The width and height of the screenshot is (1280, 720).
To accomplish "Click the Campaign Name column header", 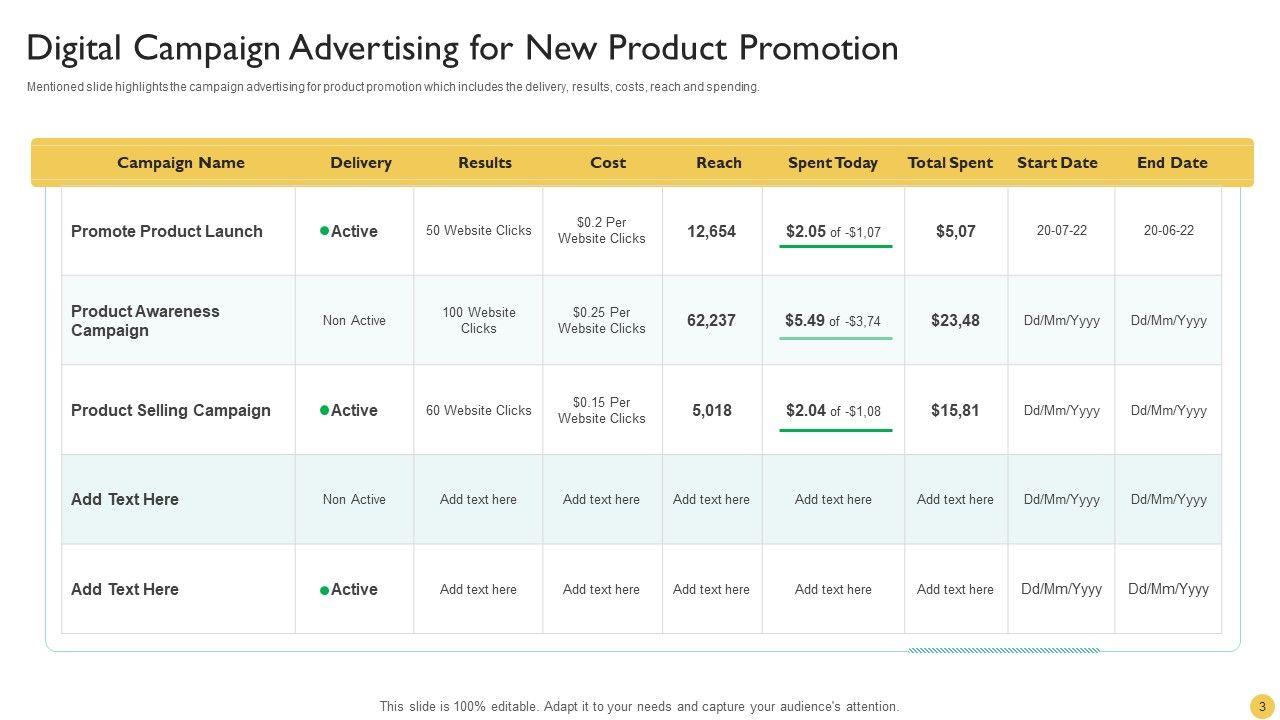I will point(181,163).
